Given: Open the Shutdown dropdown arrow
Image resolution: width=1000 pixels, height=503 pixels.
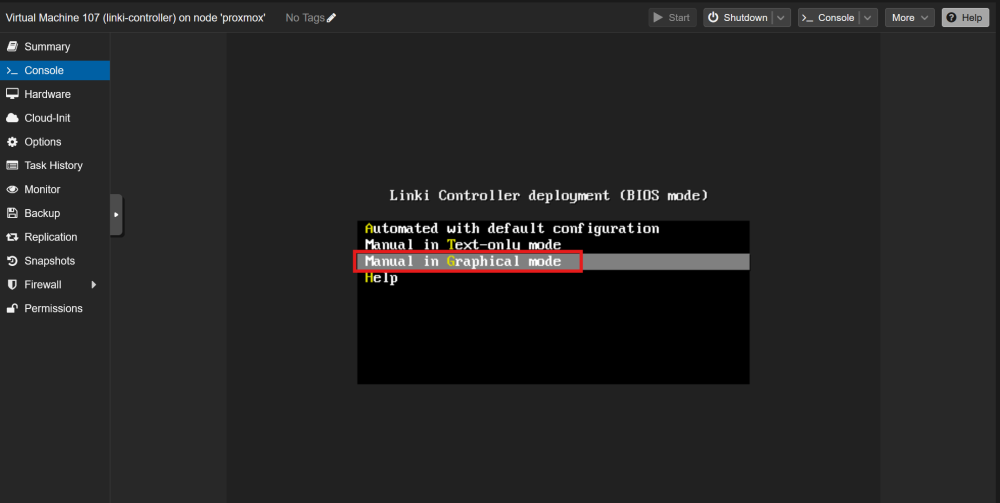Looking at the screenshot, I should coord(781,18).
